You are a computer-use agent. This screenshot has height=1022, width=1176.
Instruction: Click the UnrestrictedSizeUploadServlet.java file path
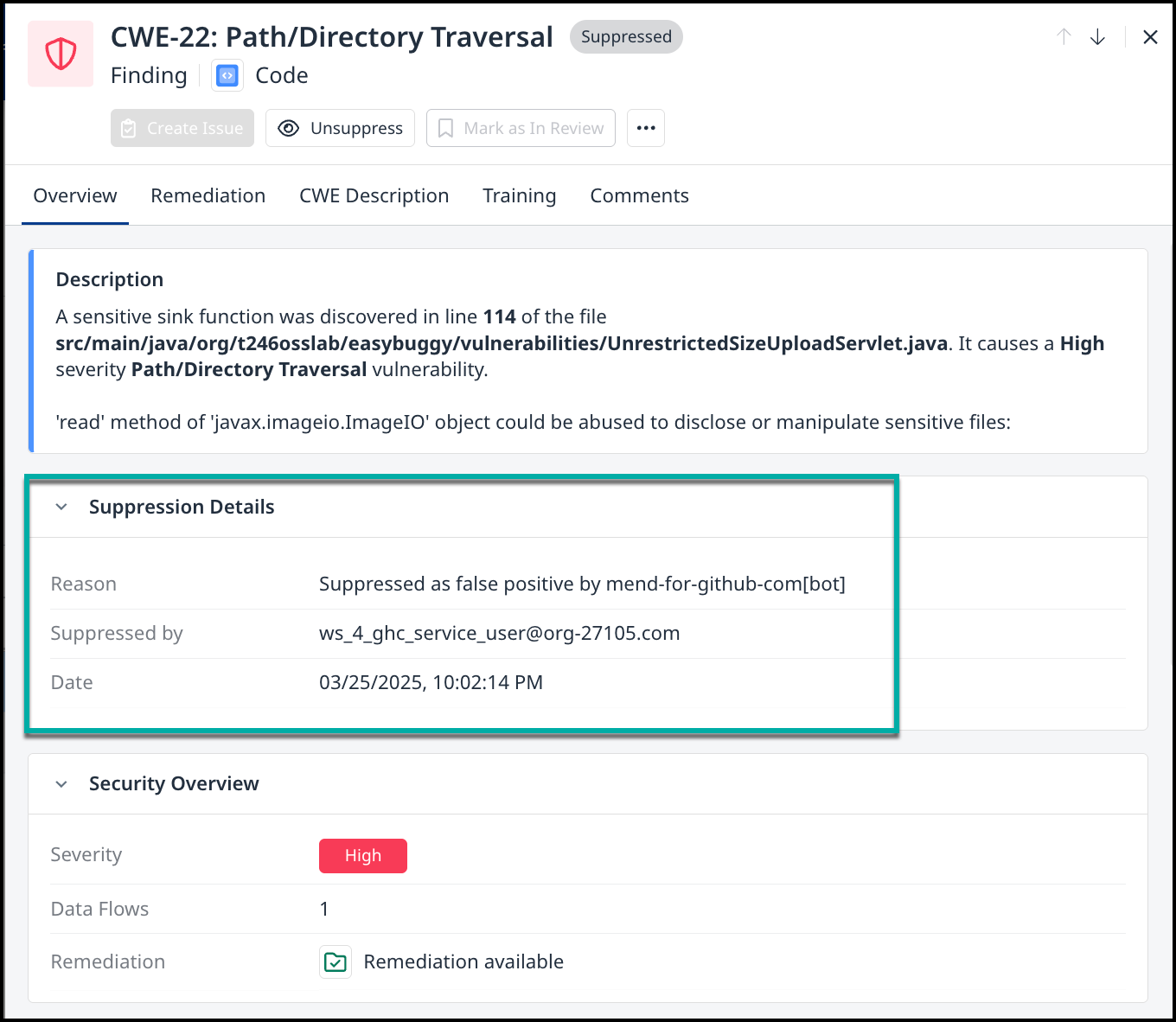(x=502, y=344)
